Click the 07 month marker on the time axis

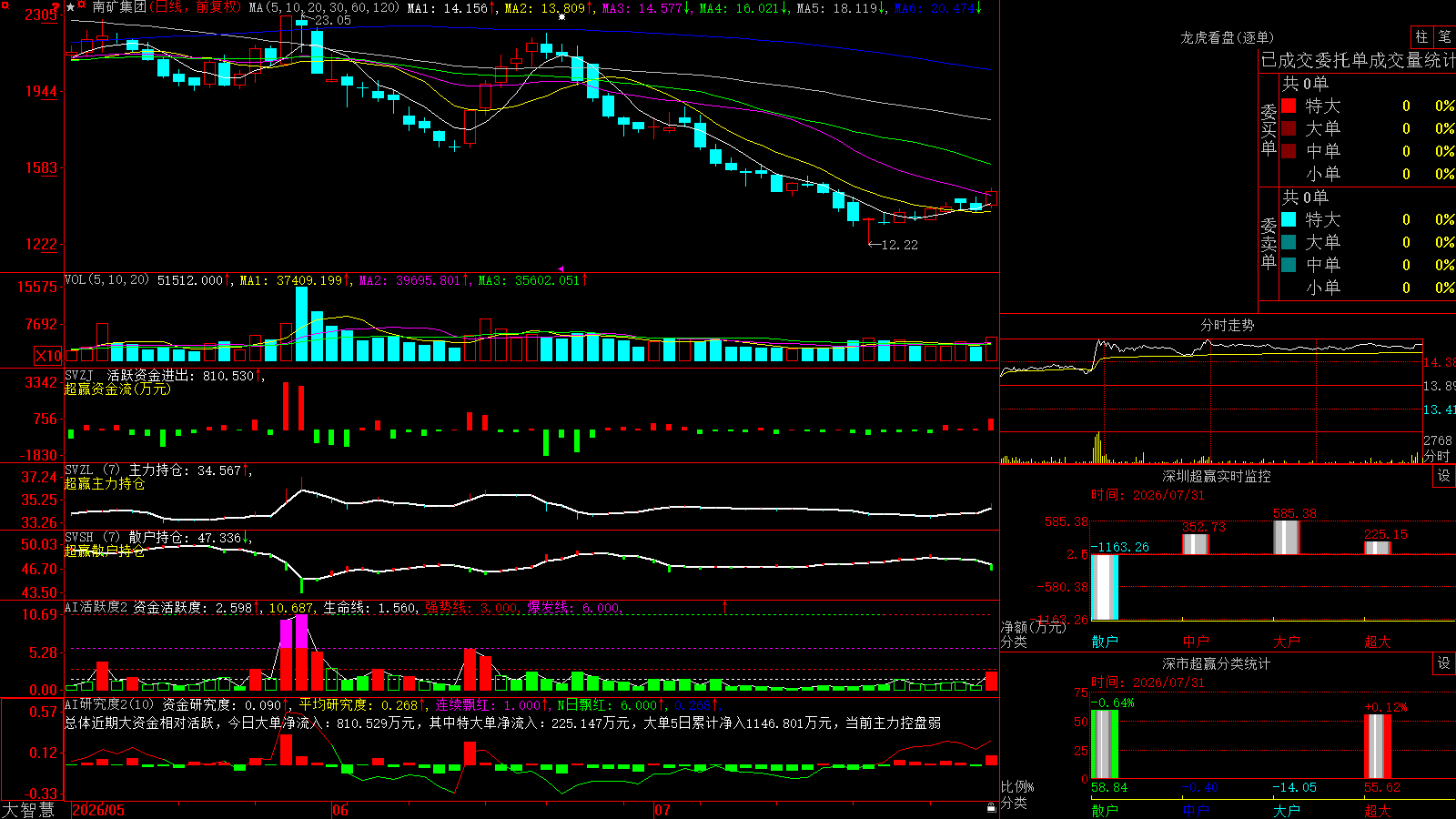(x=662, y=810)
